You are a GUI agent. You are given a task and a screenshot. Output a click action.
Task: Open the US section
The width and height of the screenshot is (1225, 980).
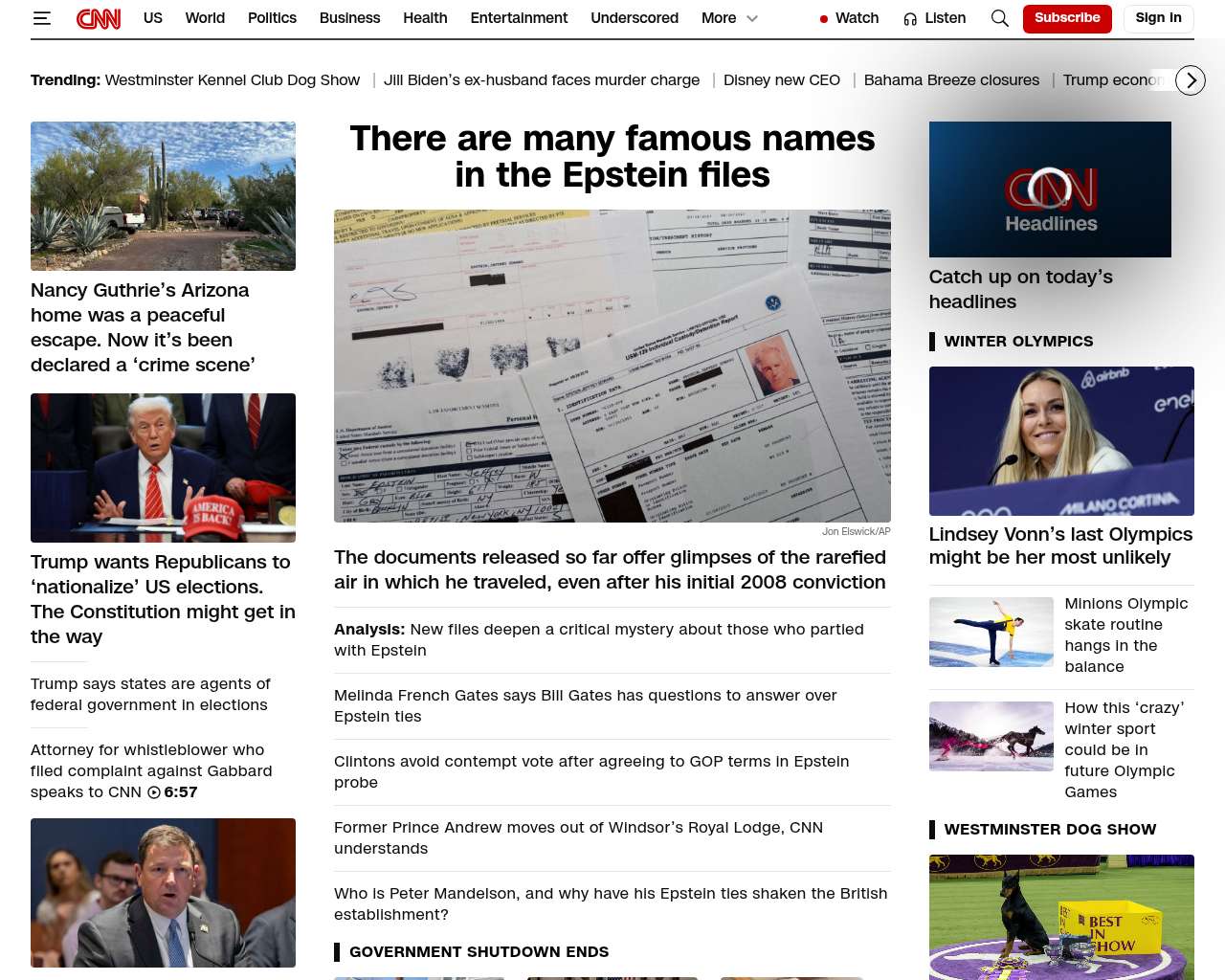pyautogui.click(x=153, y=18)
